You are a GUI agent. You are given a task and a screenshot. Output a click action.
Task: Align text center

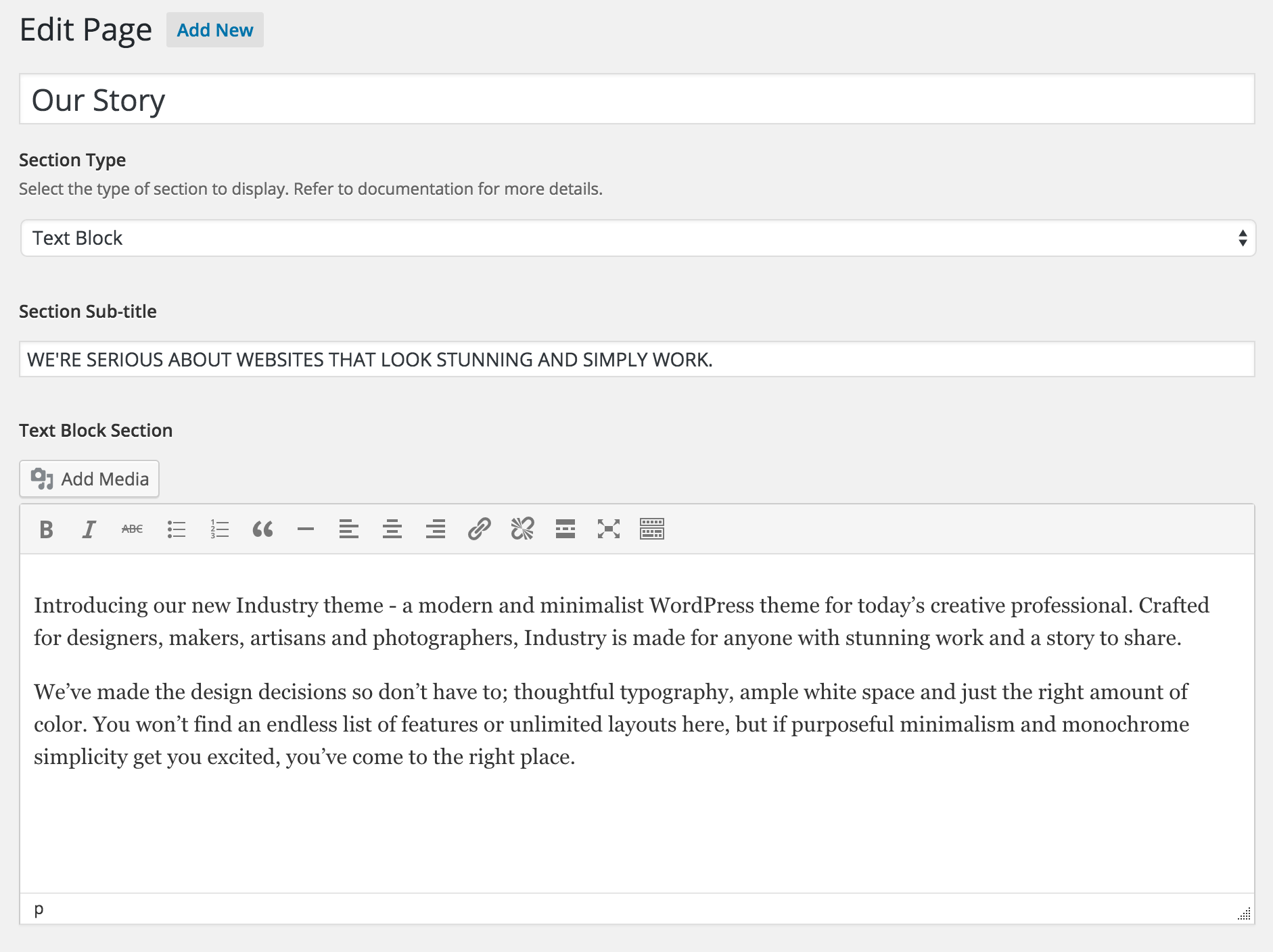click(392, 529)
